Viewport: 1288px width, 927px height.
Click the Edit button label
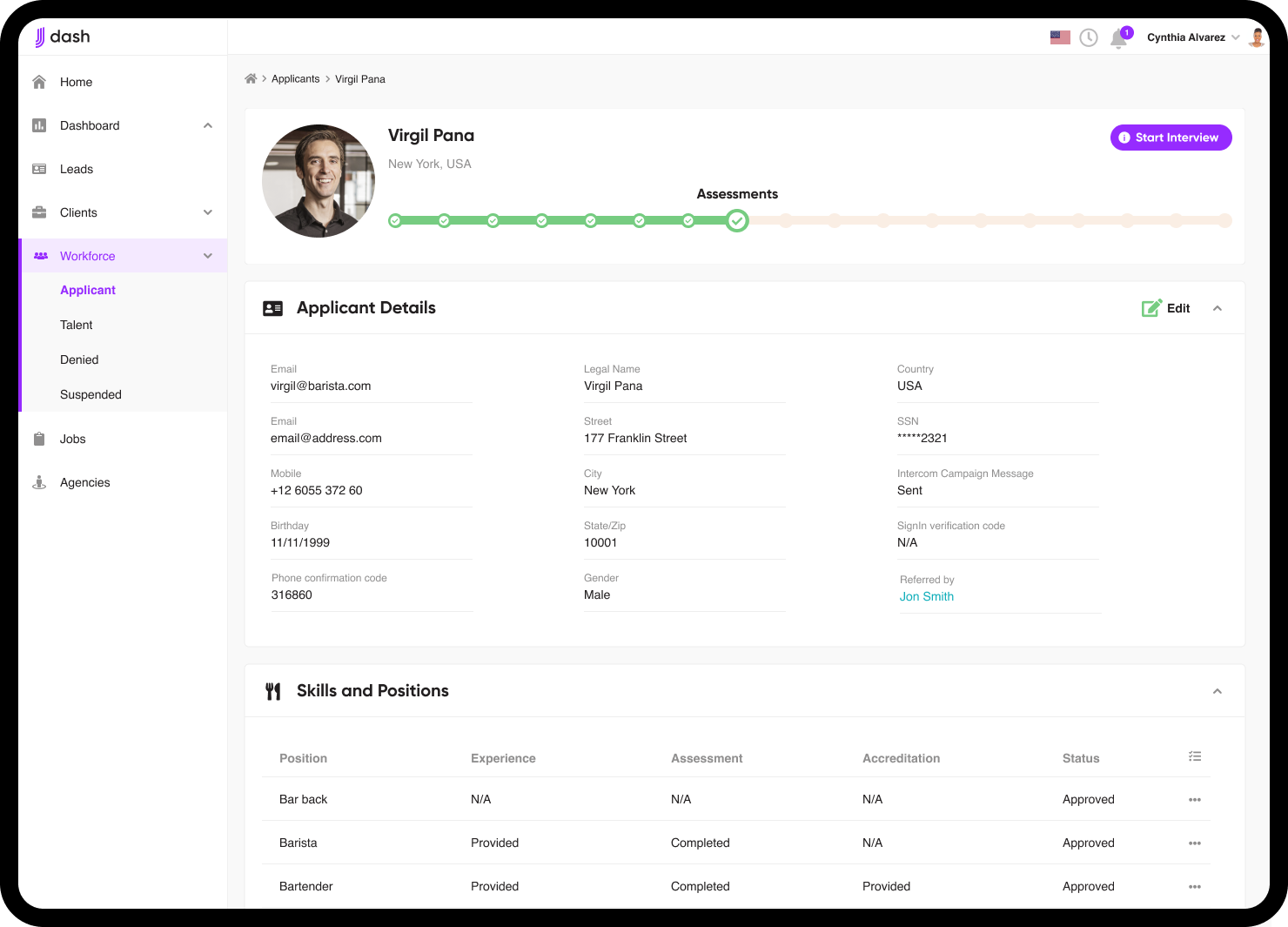[x=1178, y=308]
